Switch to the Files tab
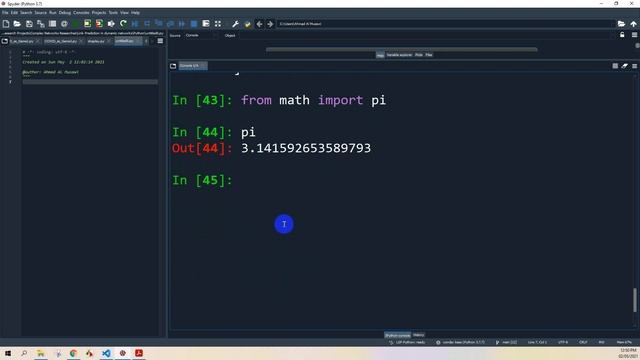This screenshot has height=360, width=640. 429,55
